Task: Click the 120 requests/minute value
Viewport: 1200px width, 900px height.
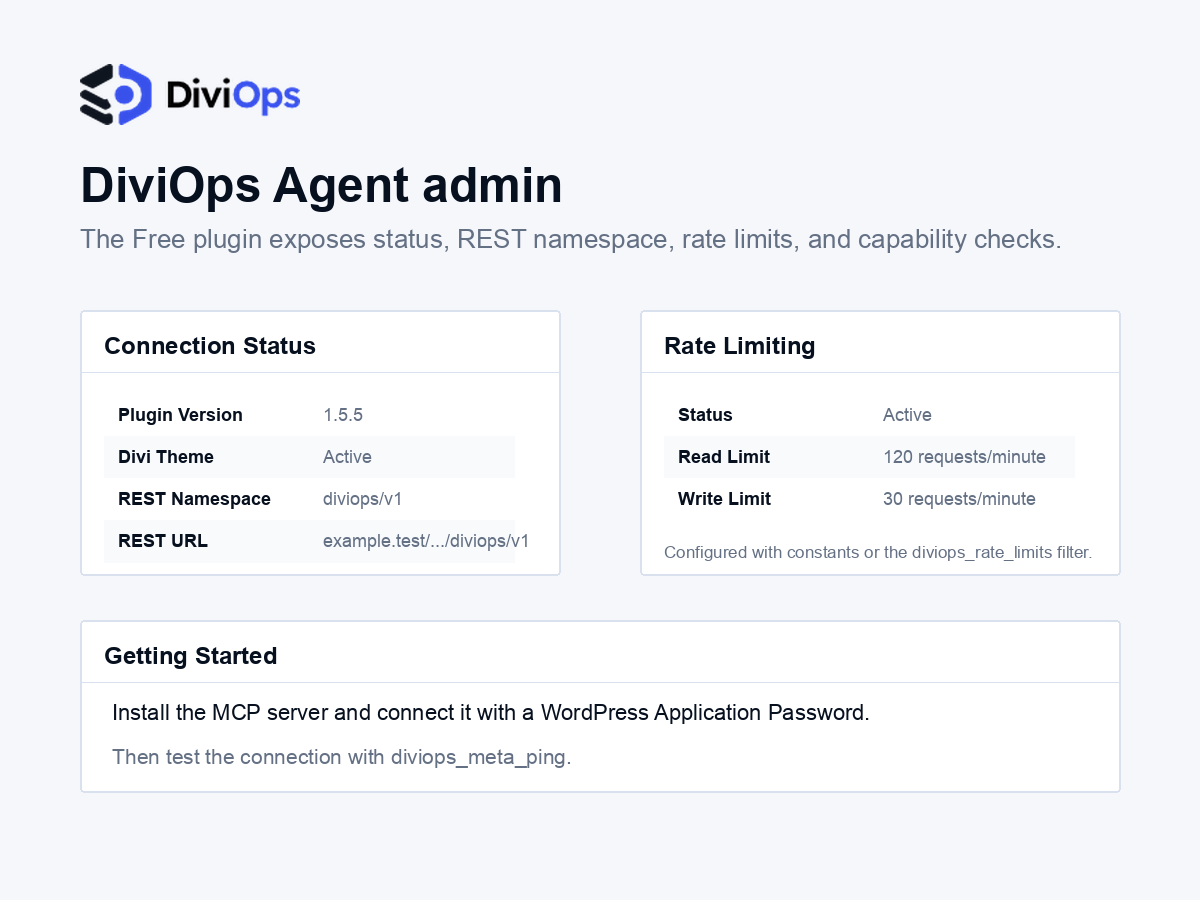Action: pos(964,457)
